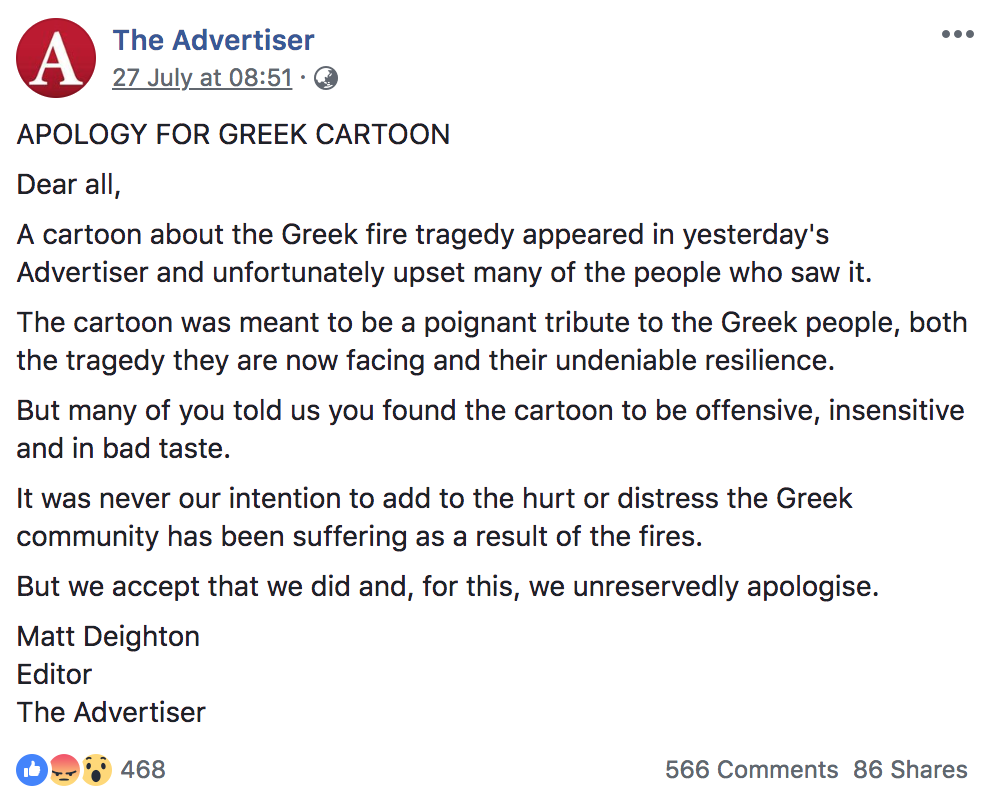Image resolution: width=992 pixels, height=806 pixels.
Task: Click the "poignant tribute" paragraph
Action: tap(492, 342)
